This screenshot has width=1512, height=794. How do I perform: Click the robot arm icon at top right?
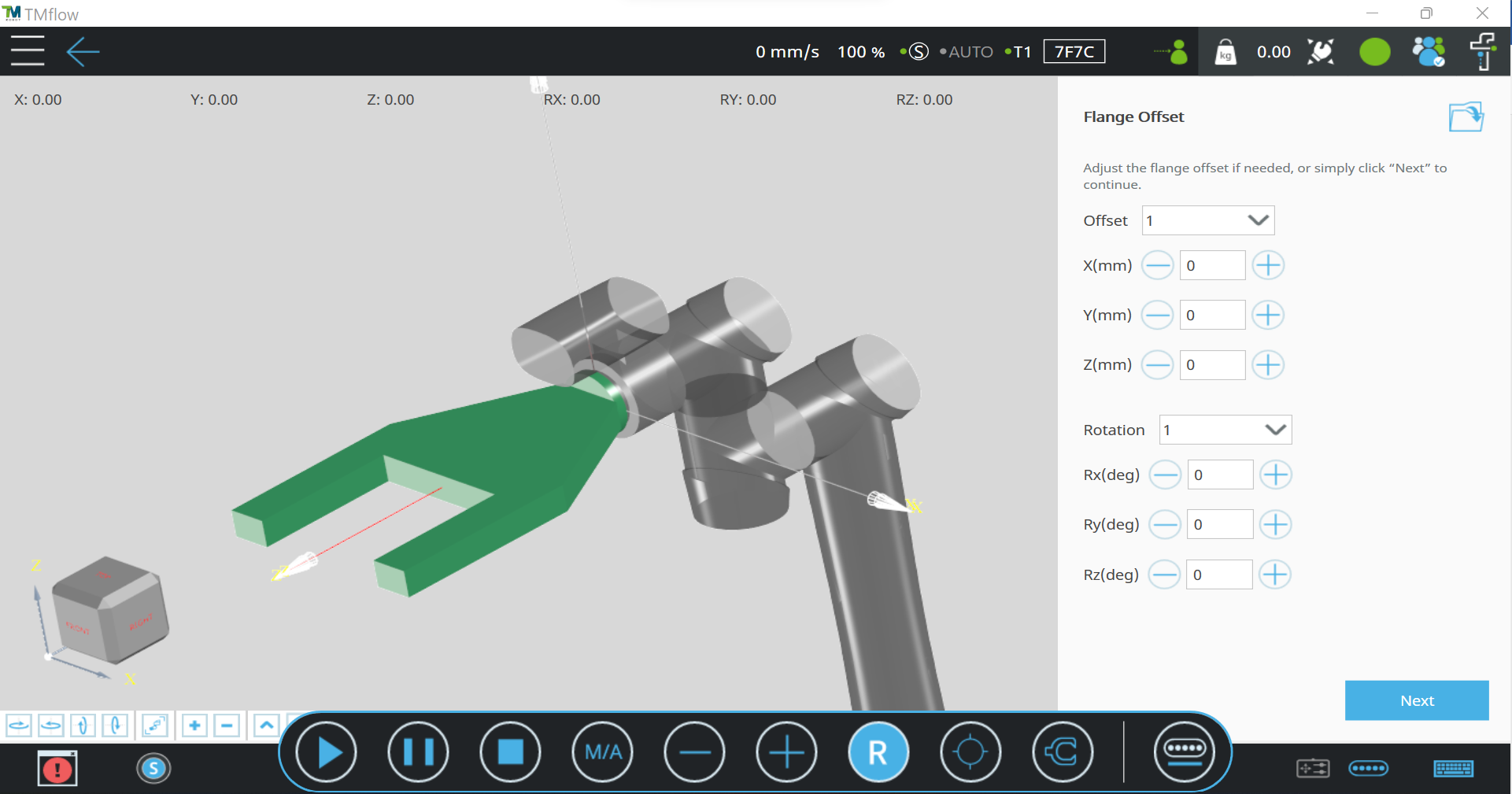point(1482,52)
